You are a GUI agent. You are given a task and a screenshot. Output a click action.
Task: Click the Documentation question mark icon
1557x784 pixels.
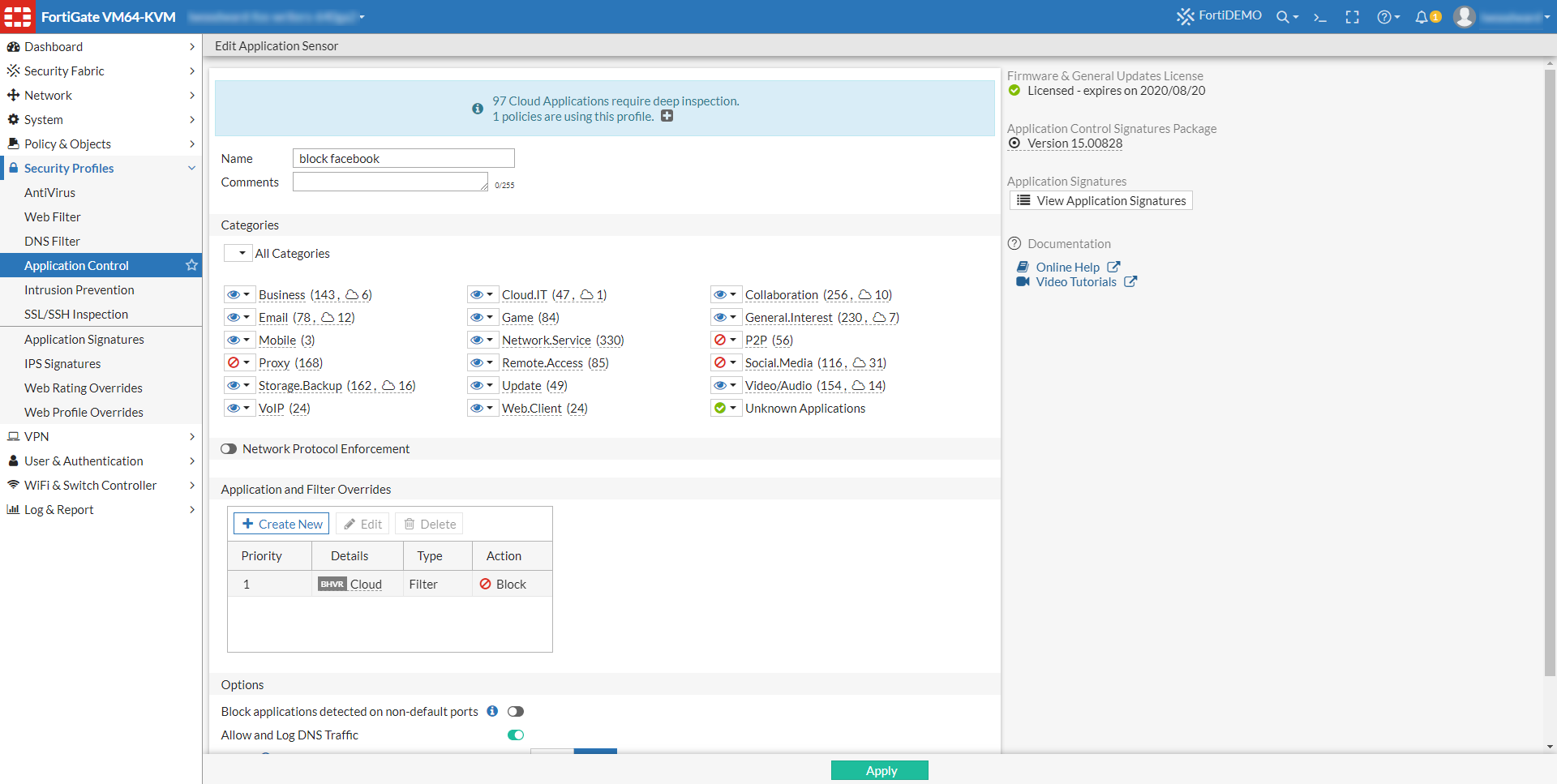1014,243
